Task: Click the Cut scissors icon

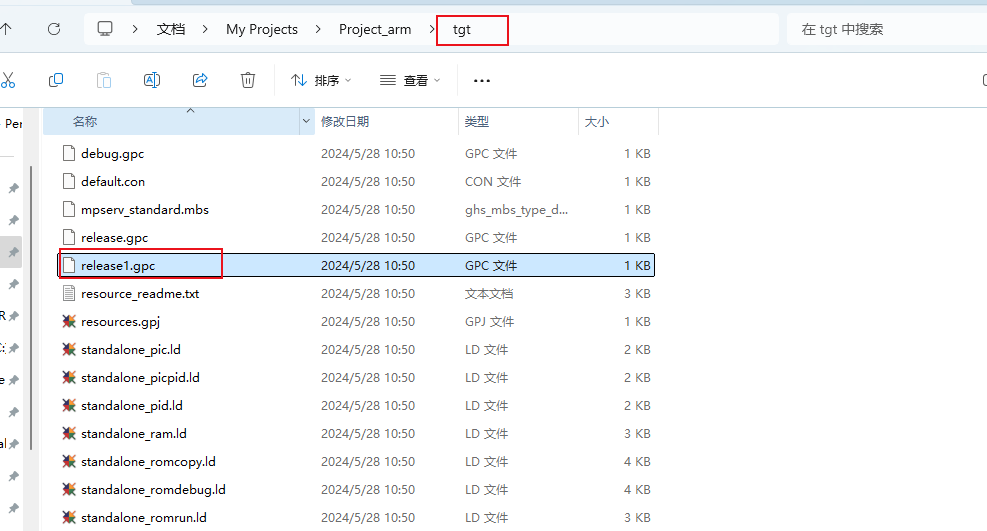Action: [x=8, y=80]
